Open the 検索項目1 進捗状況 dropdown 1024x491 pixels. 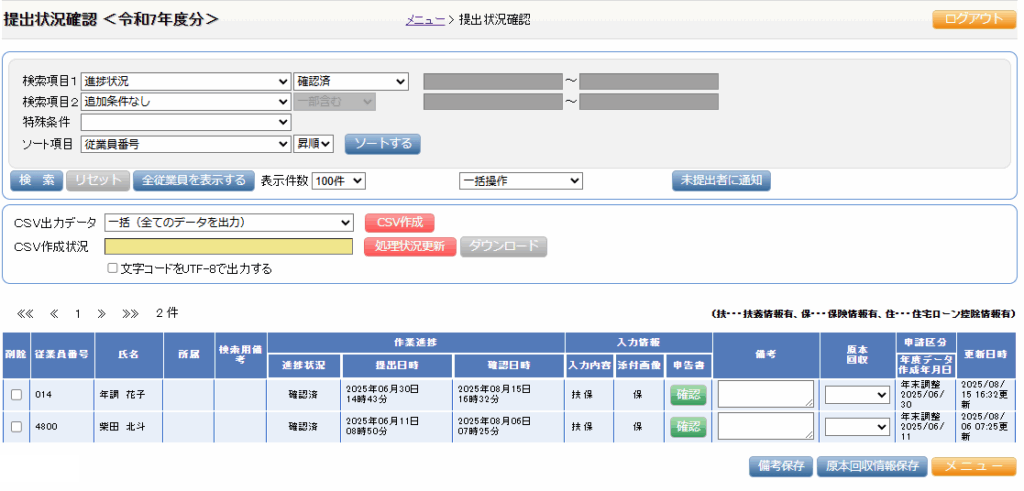tap(186, 82)
